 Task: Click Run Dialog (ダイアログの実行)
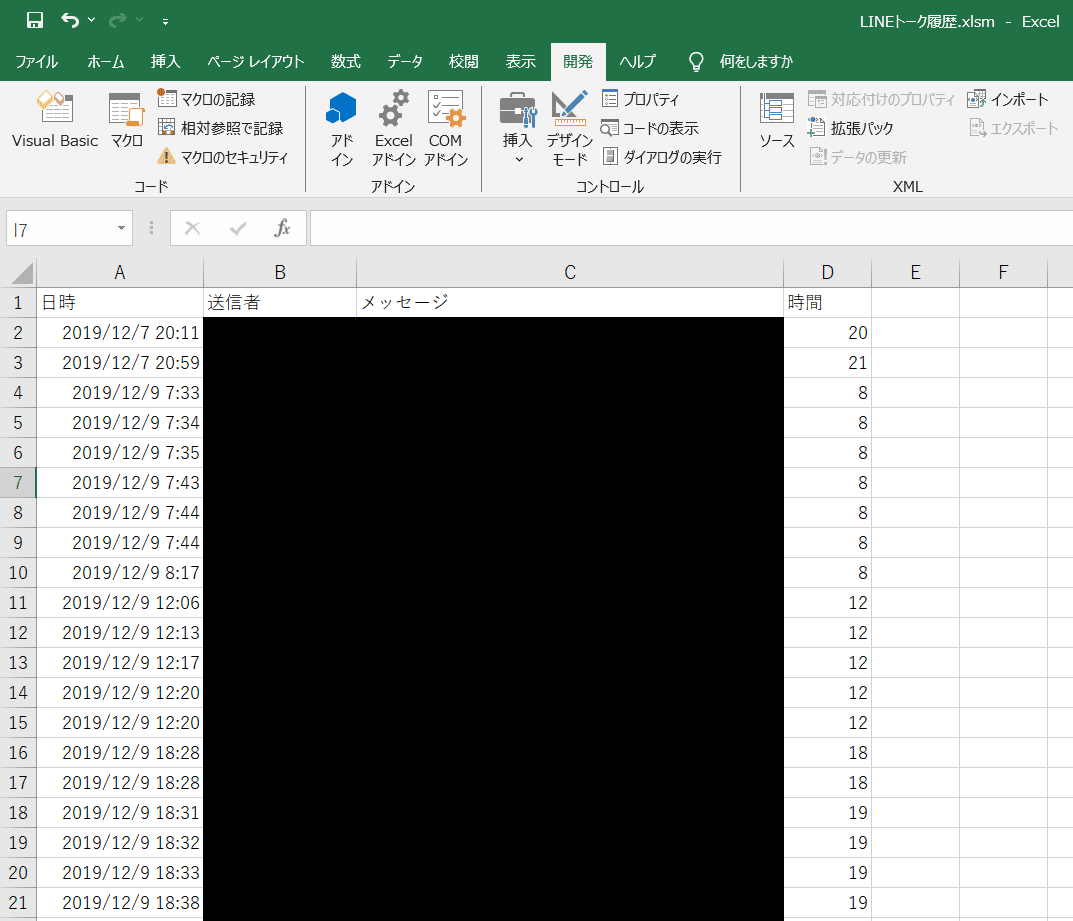click(x=662, y=157)
